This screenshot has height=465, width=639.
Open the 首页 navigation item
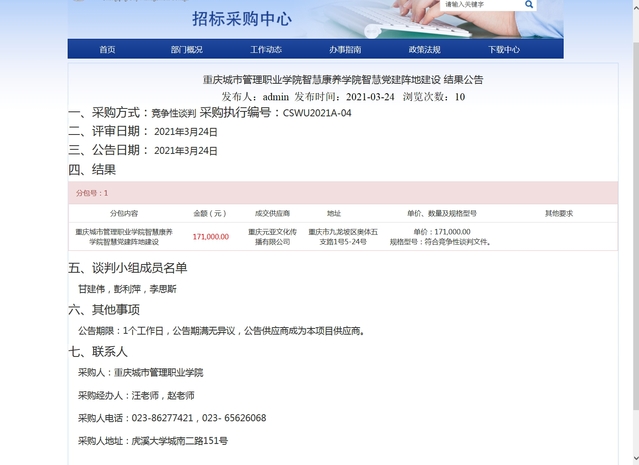(107, 50)
